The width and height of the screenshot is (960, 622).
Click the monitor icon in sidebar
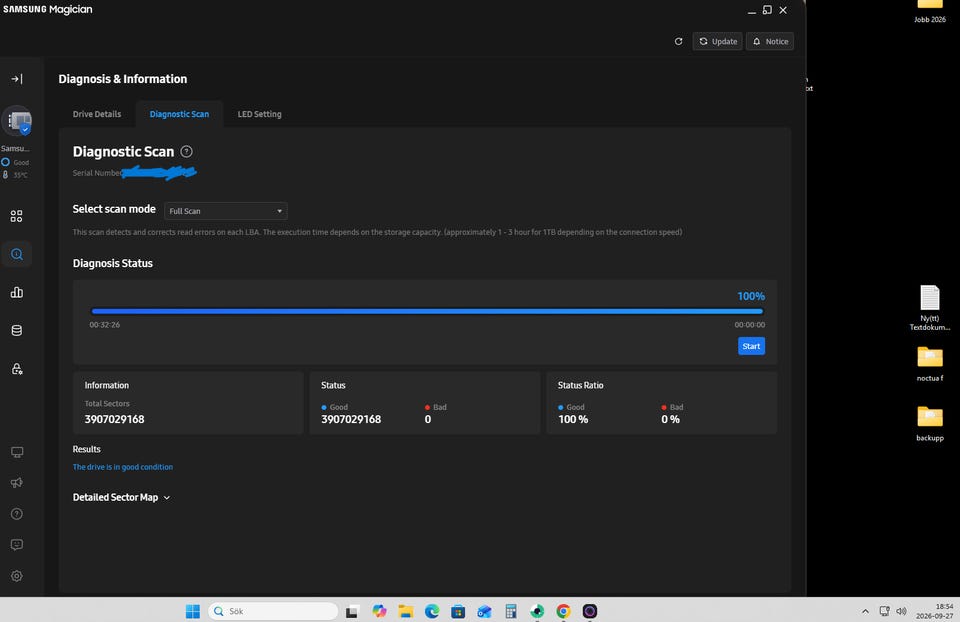click(17, 452)
